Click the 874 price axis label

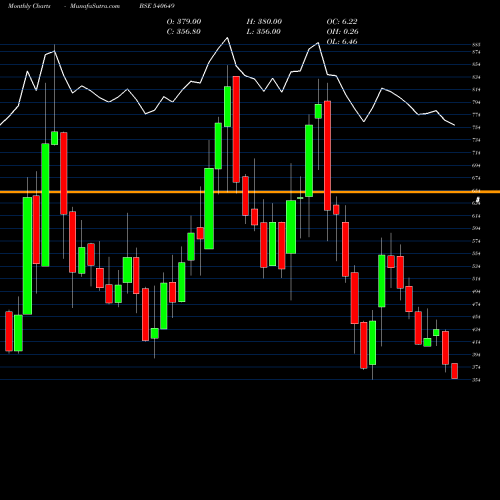[x=476, y=52]
